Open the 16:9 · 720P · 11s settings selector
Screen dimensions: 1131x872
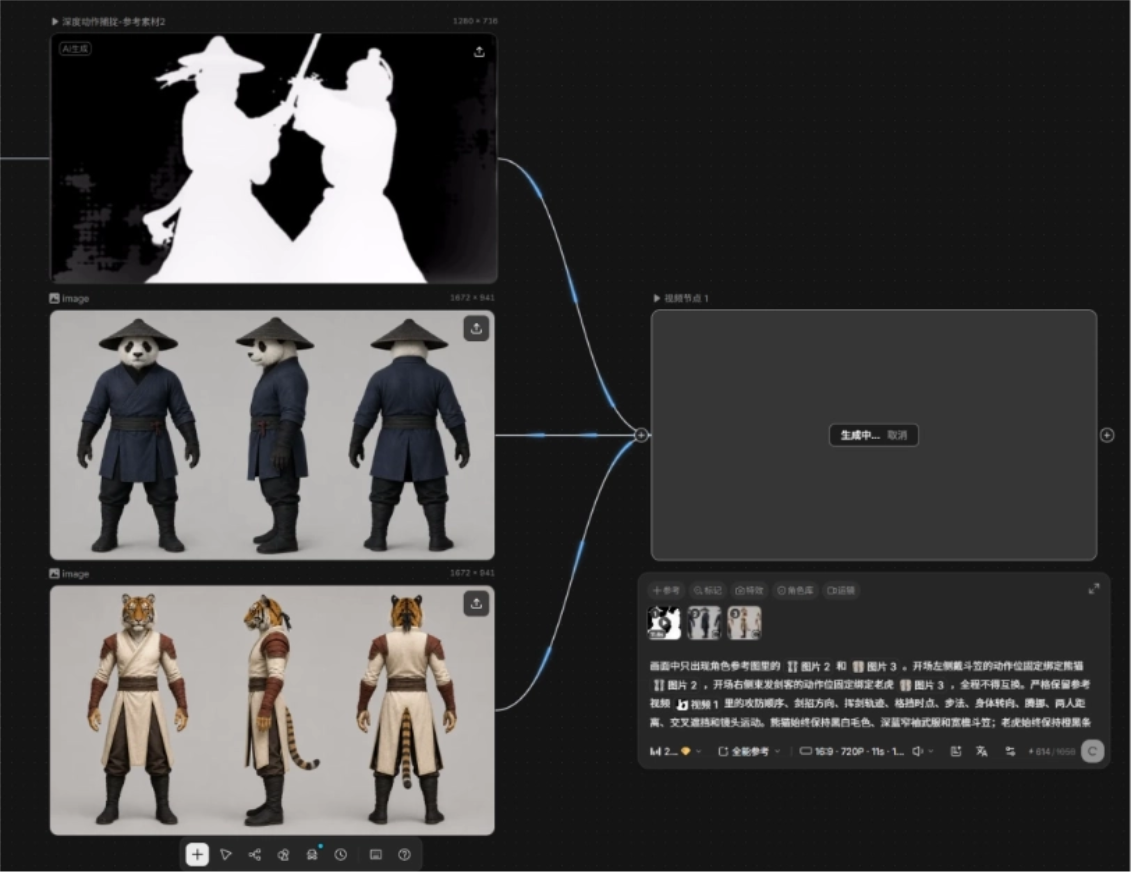(x=851, y=752)
